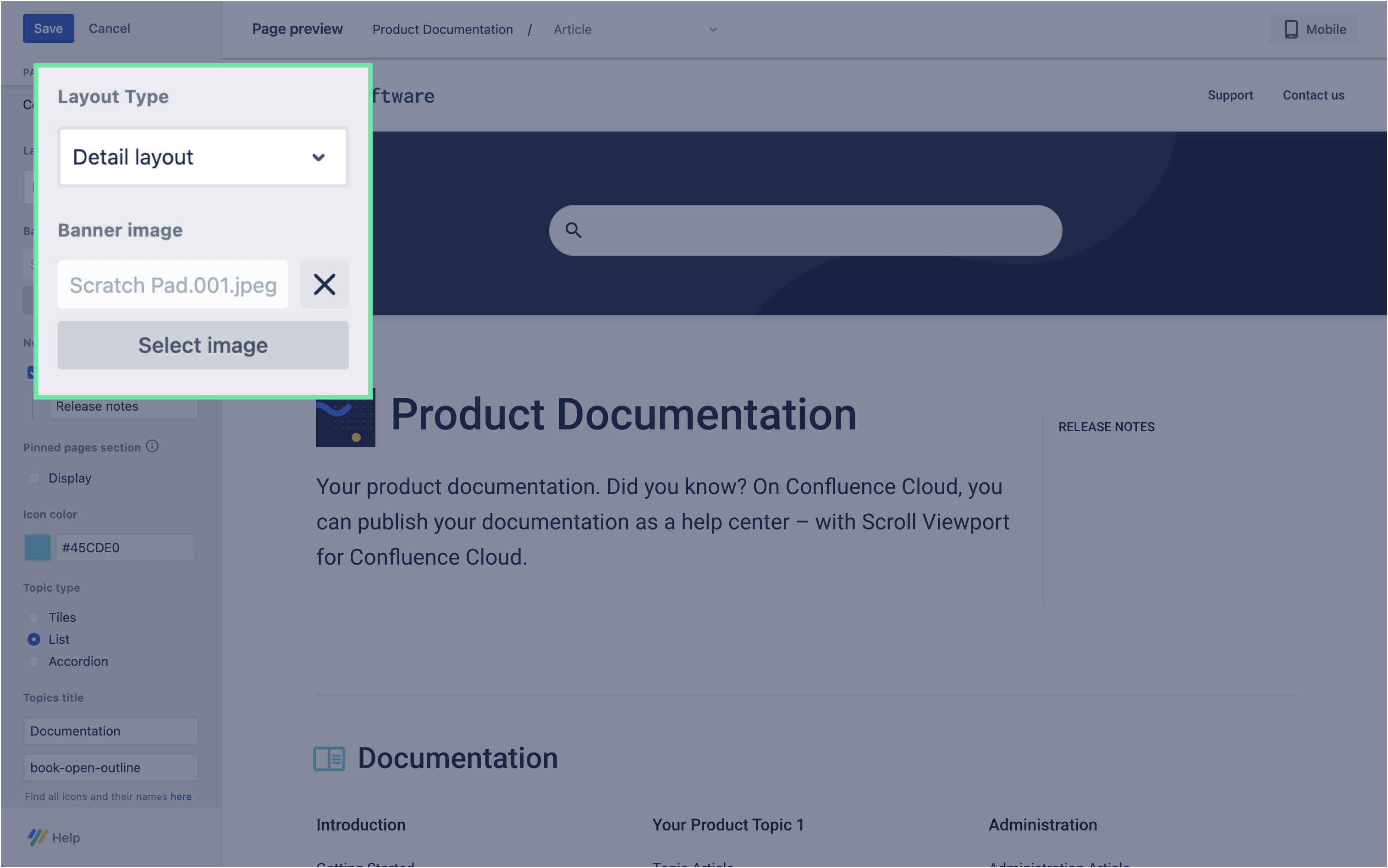Click the Help logo icon at bottom
This screenshot has height=868, width=1388.
coord(38,837)
